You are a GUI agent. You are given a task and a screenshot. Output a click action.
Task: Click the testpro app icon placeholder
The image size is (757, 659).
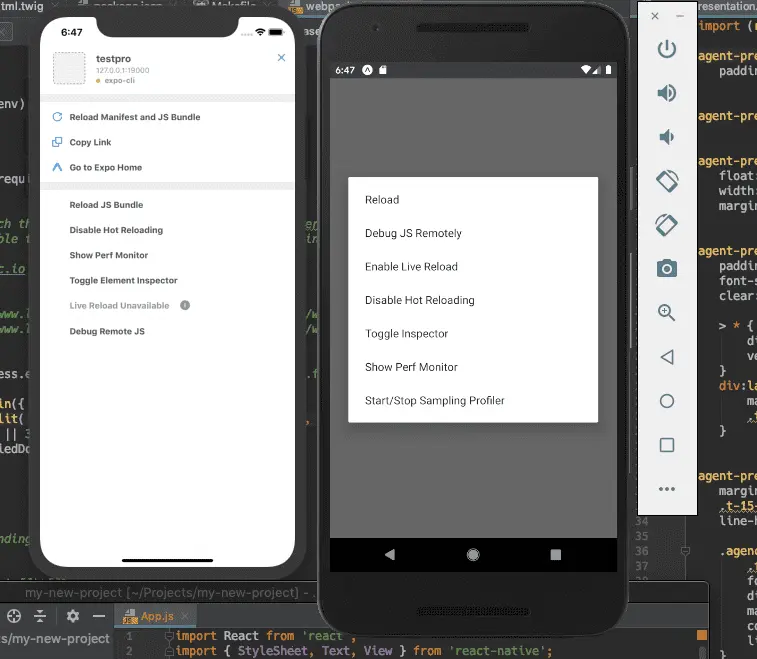[69, 68]
